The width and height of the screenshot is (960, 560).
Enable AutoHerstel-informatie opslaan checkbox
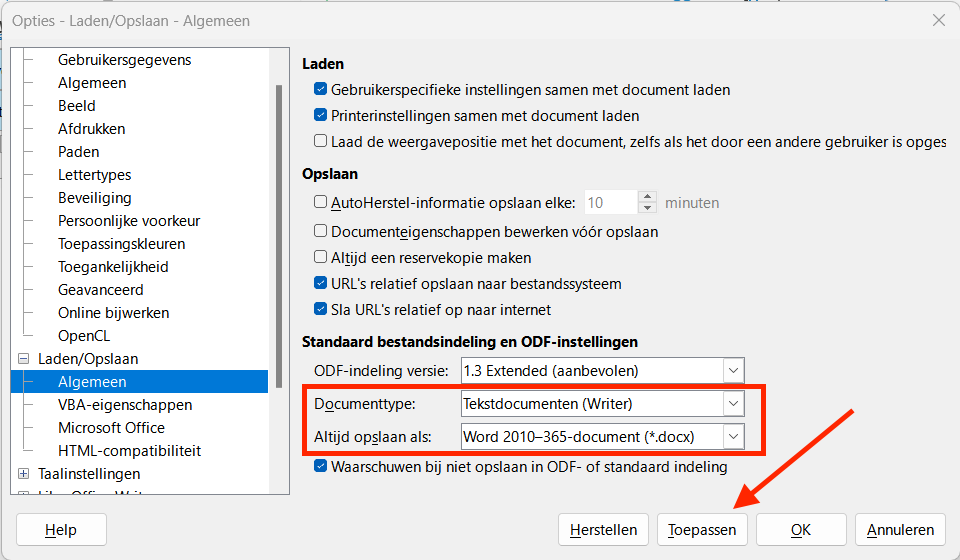pyautogui.click(x=321, y=202)
